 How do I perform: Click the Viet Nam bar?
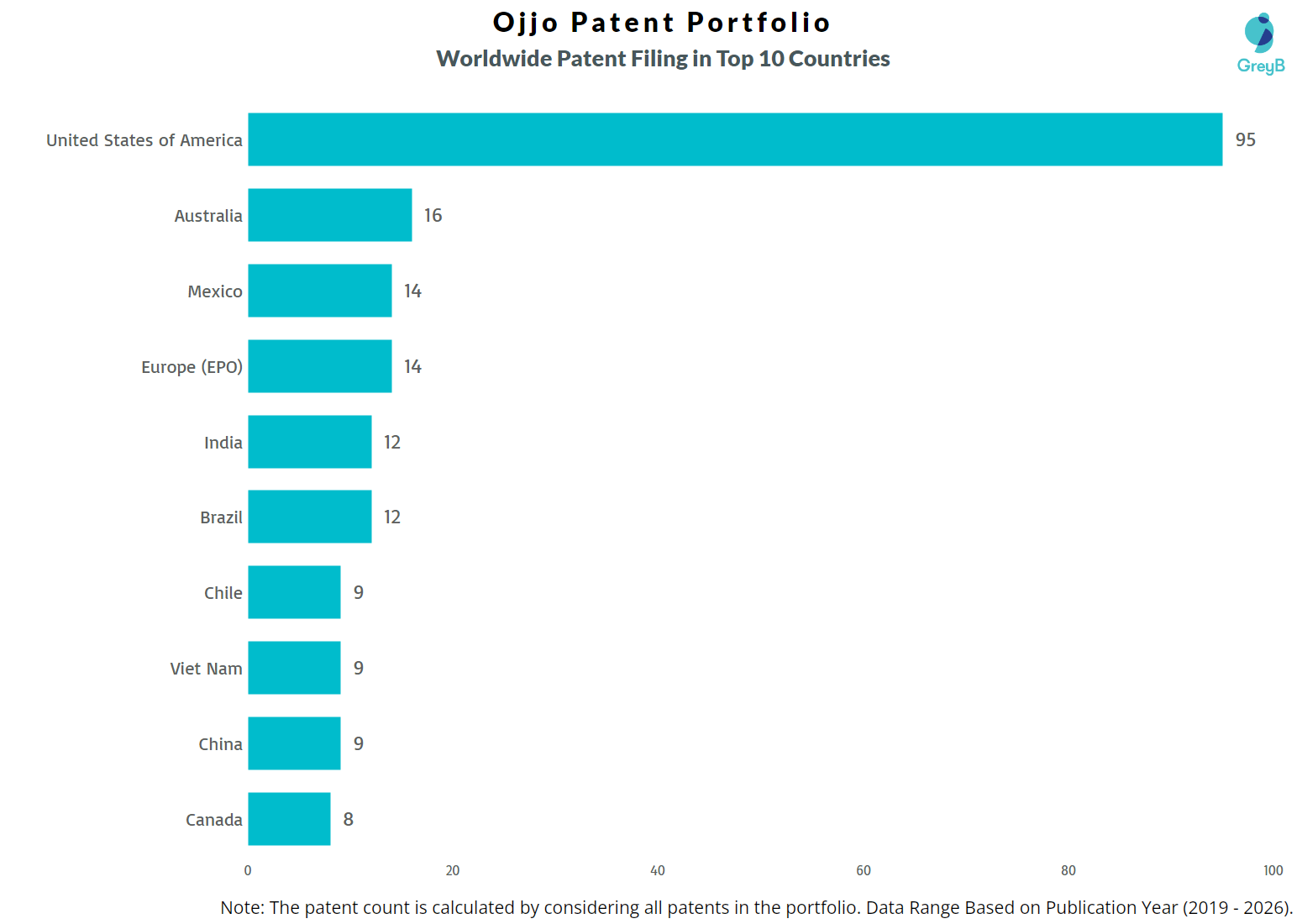[x=294, y=668]
